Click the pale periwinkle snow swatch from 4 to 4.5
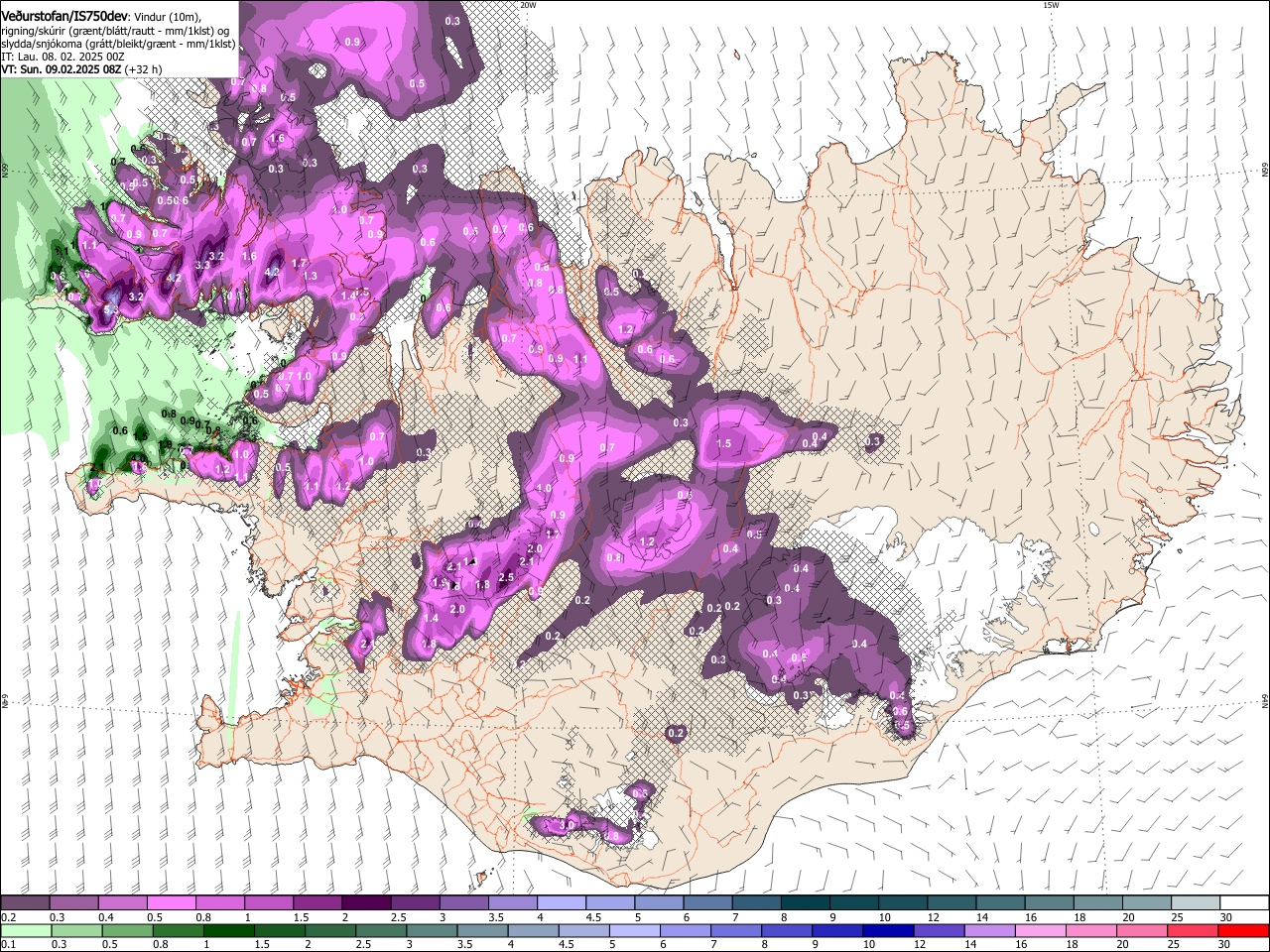The image size is (1270, 952). [562, 903]
